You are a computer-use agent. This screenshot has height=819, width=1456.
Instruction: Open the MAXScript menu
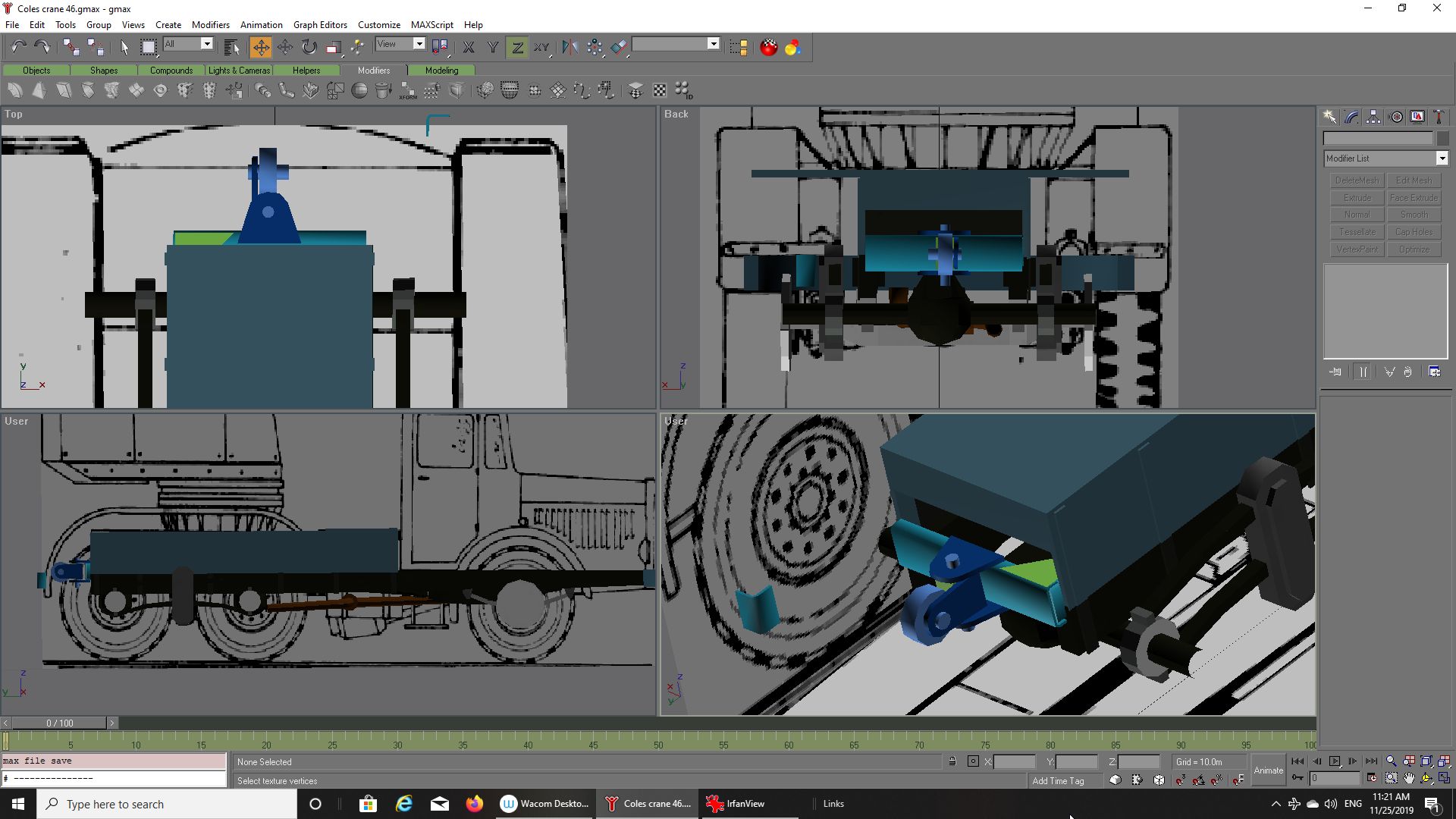point(431,25)
